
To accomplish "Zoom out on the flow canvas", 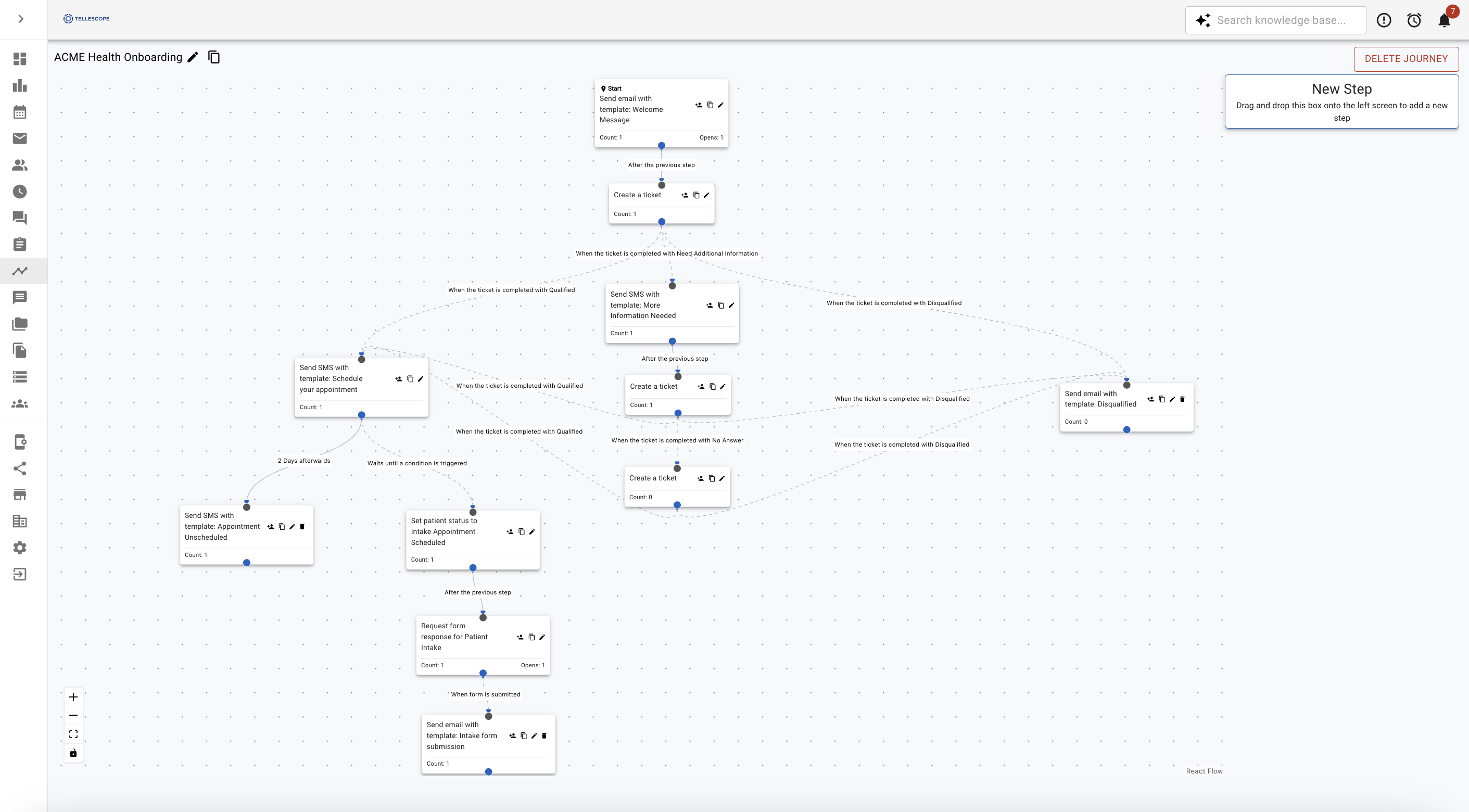I will tap(73, 715).
